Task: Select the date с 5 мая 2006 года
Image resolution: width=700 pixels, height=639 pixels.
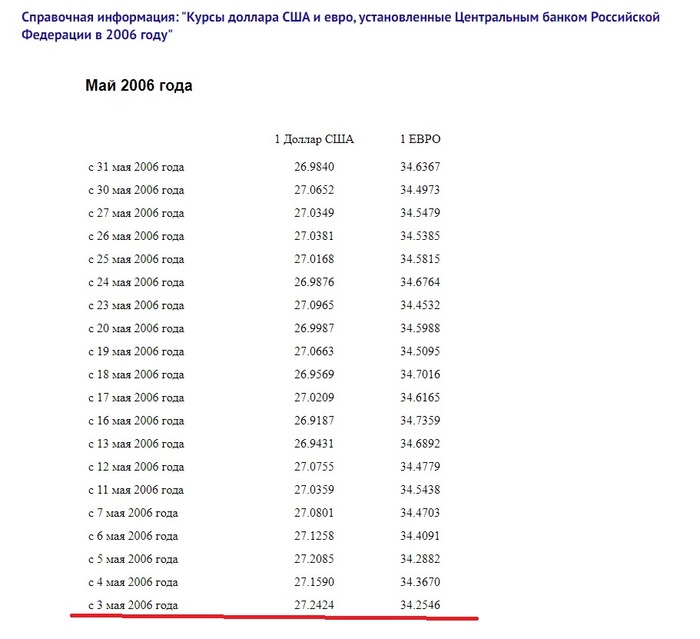Action: (133, 560)
